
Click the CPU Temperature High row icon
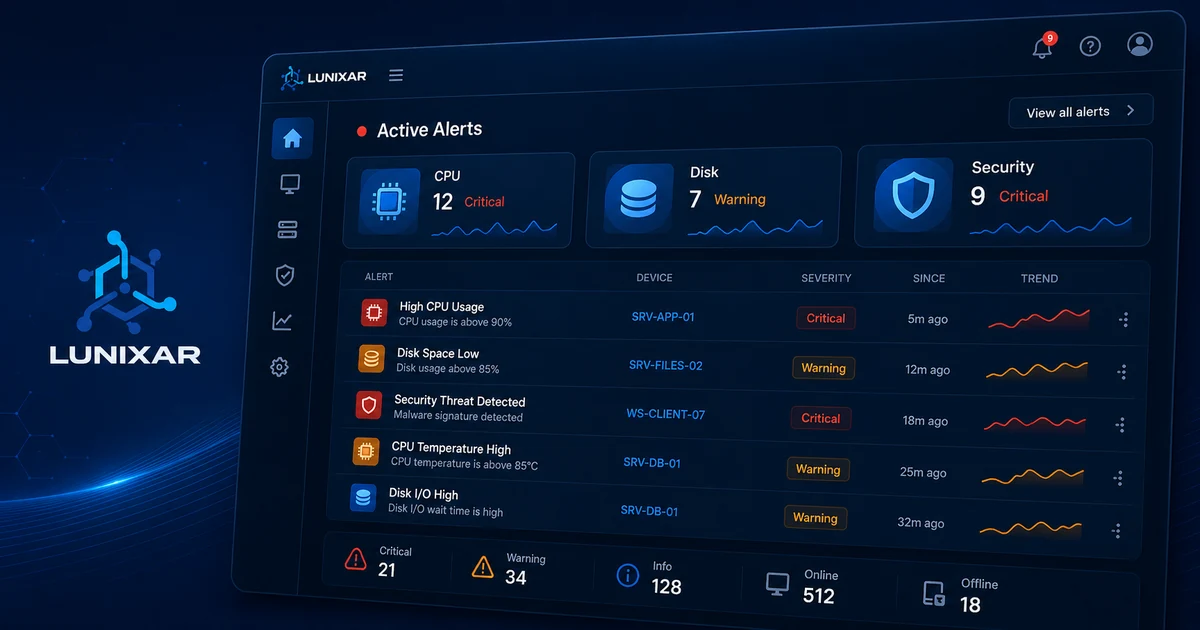(366, 452)
